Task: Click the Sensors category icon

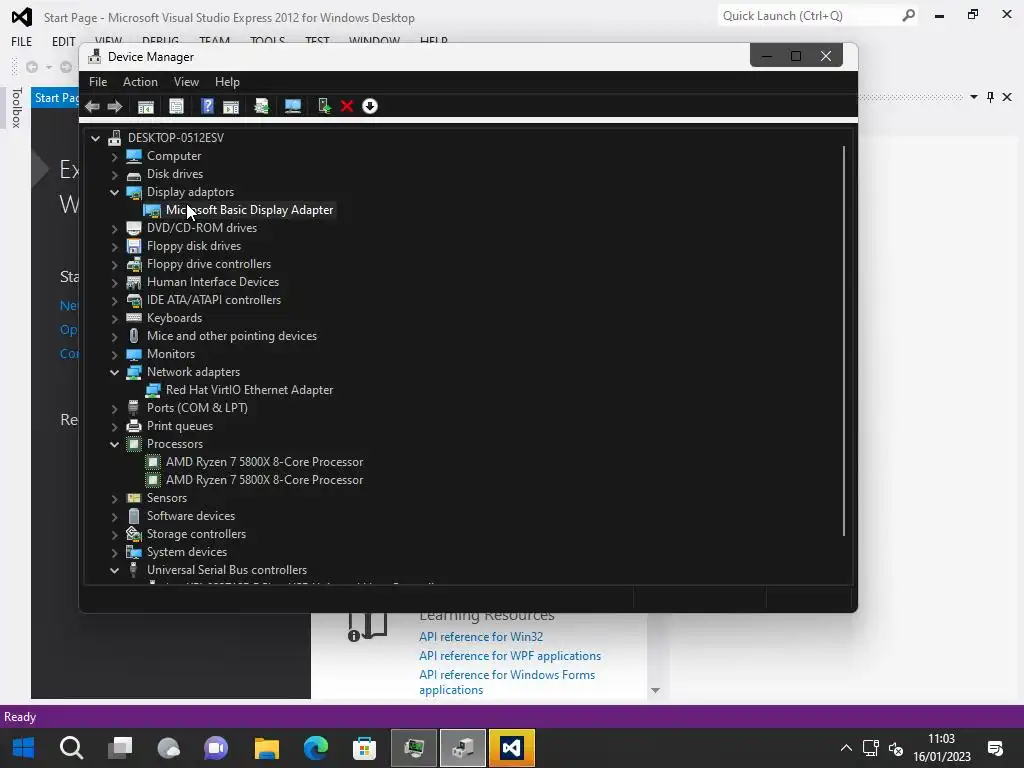Action: point(133,498)
